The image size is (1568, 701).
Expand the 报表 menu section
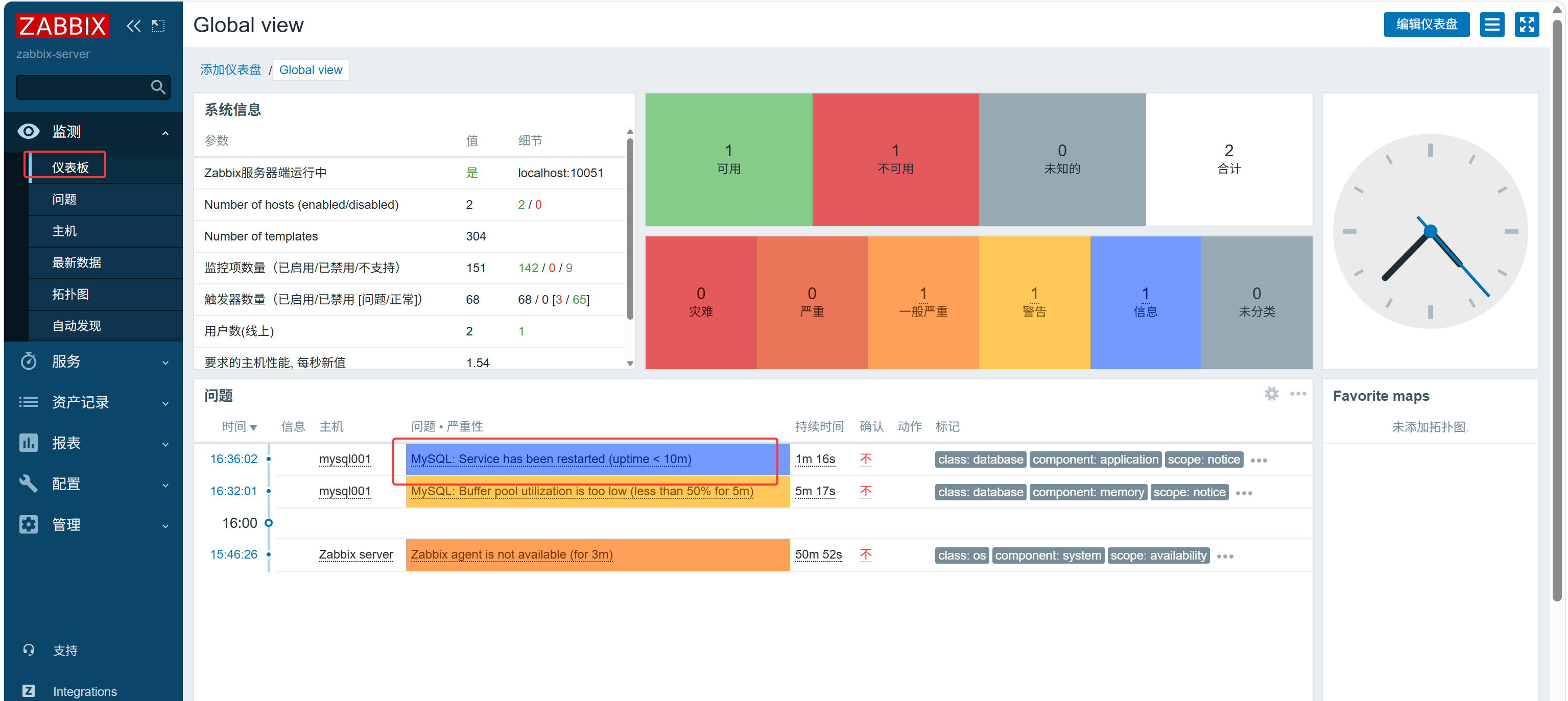point(165,445)
